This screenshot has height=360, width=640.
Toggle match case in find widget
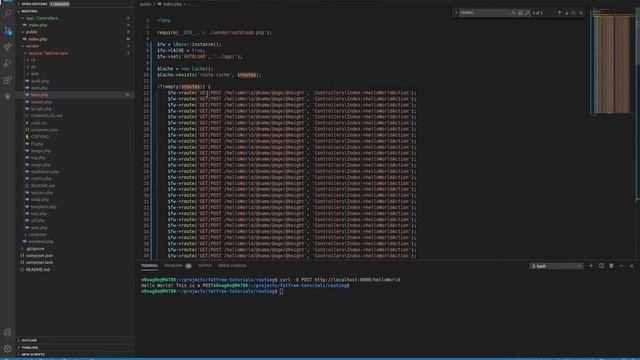513,13
